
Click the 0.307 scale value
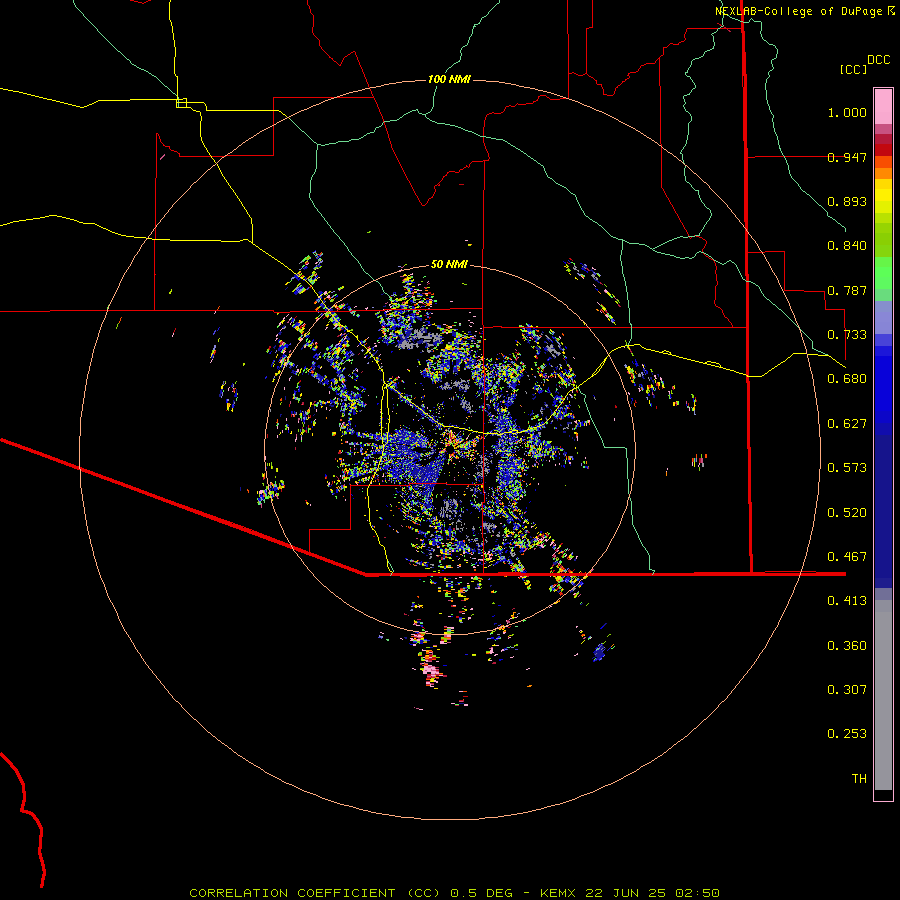847,690
